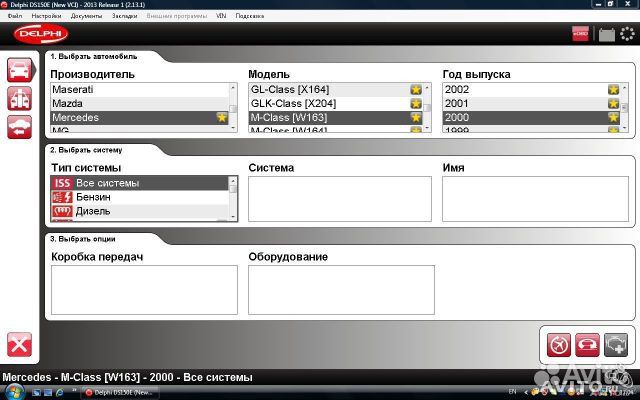
Task: Click the glow plug icon beside Дизель
Action: tap(62, 211)
